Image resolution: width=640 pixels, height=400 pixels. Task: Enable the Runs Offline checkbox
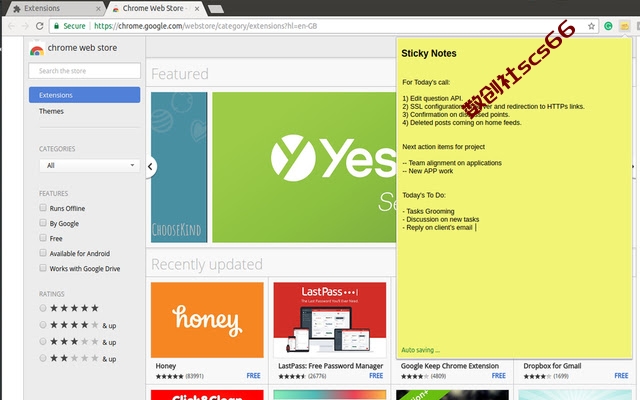click(43, 208)
